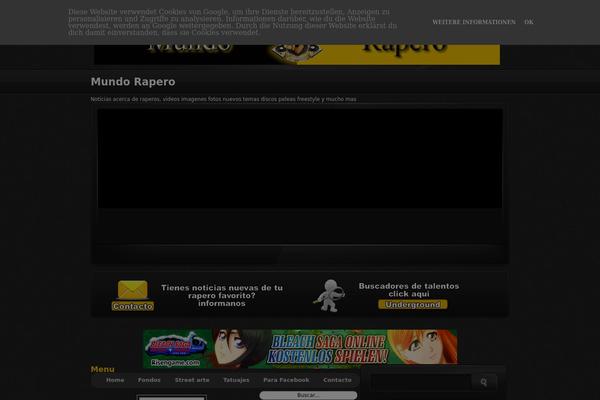Open the Street arte menu item
Screen dimensions: 600x400
point(192,380)
